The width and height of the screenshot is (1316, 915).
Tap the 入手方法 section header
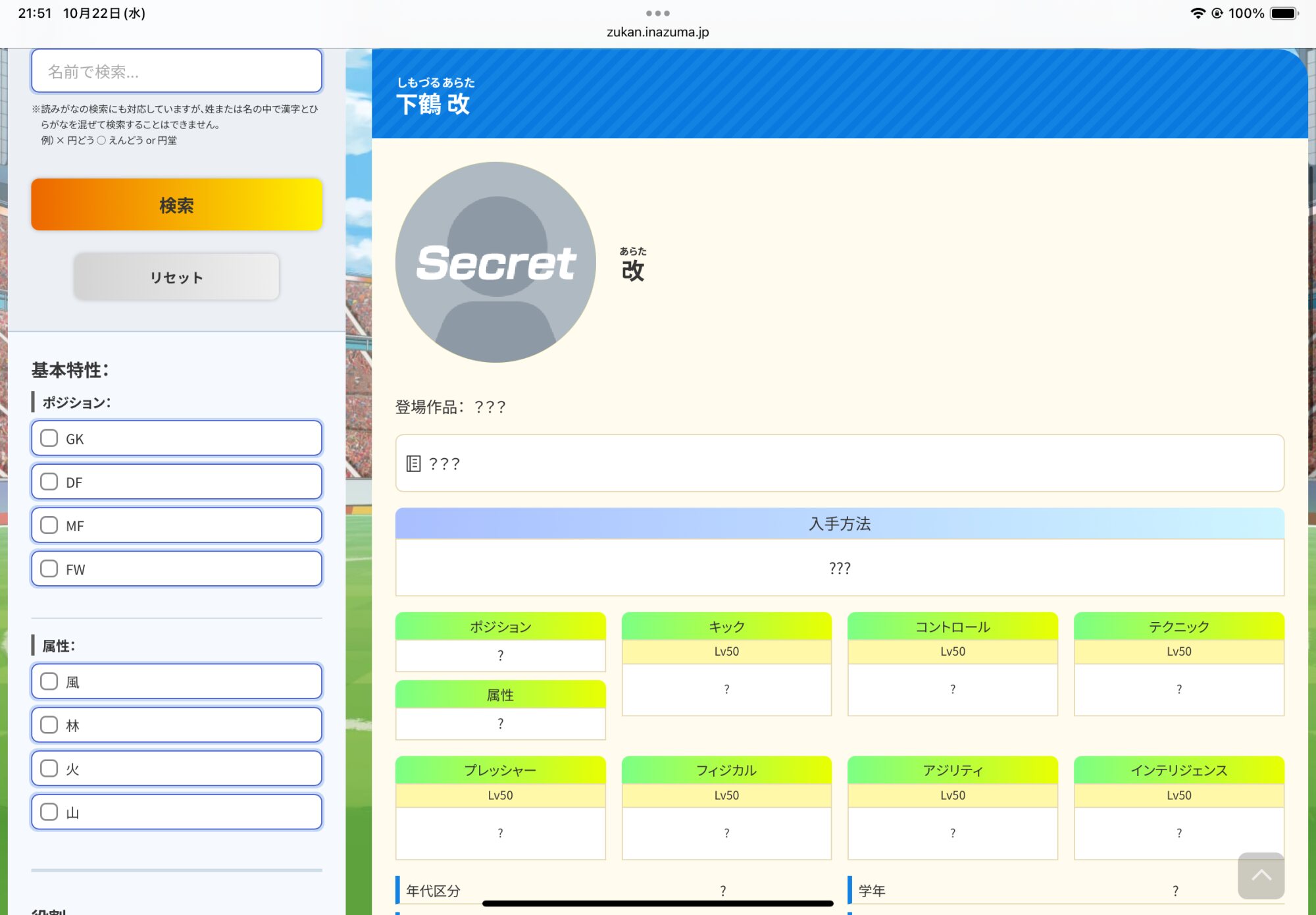(839, 523)
